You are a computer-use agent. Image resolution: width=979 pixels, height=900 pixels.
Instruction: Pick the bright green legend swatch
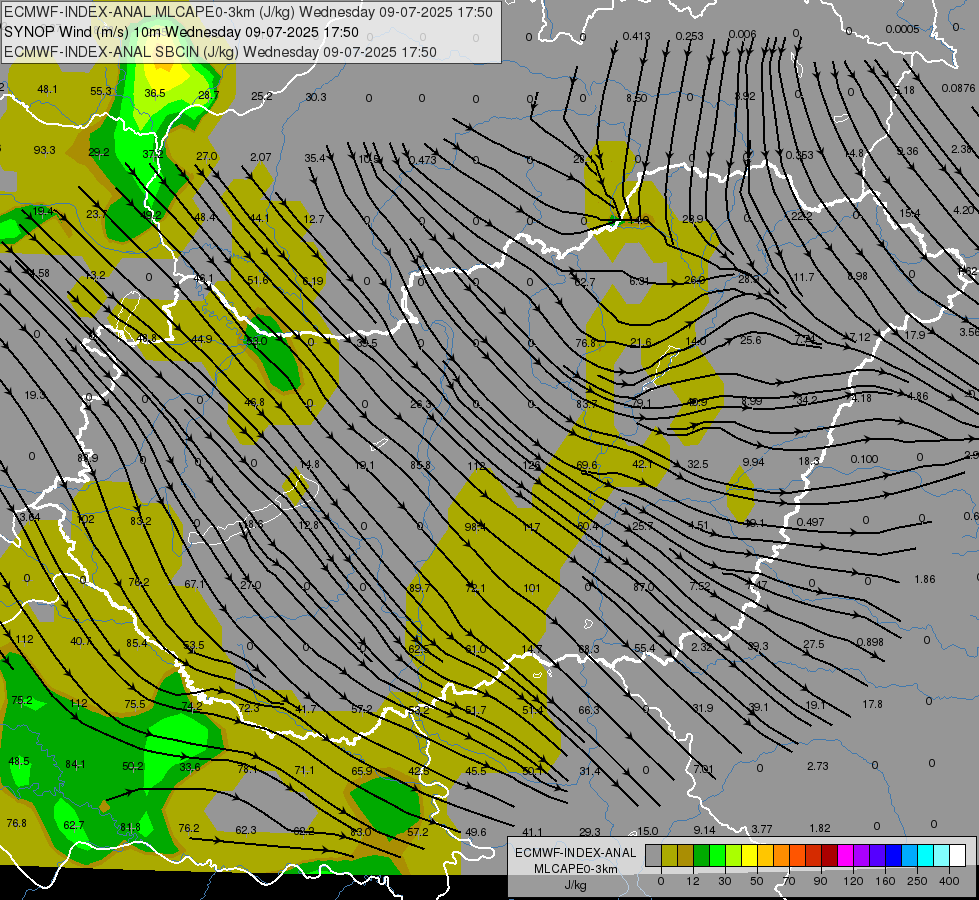click(x=717, y=855)
